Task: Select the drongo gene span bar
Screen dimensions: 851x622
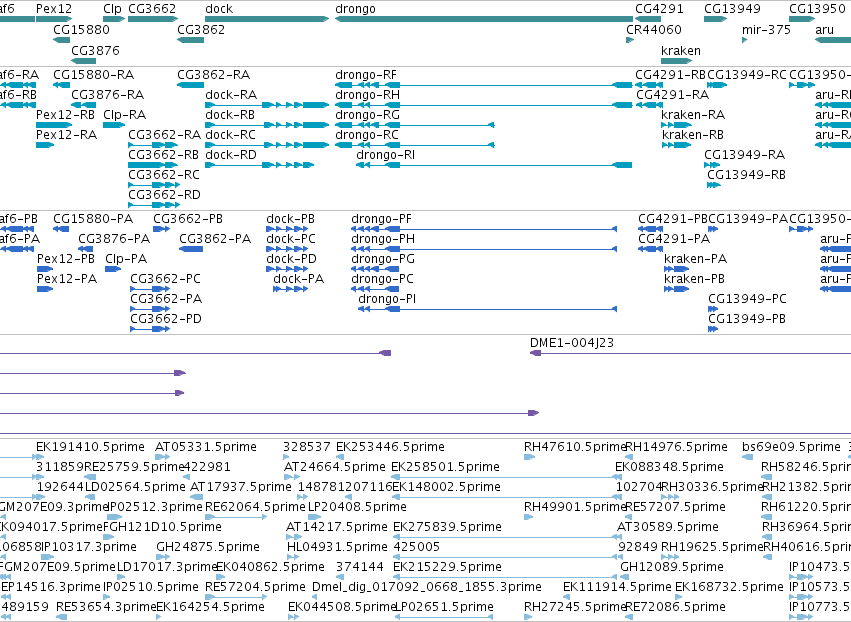Action: click(x=484, y=19)
